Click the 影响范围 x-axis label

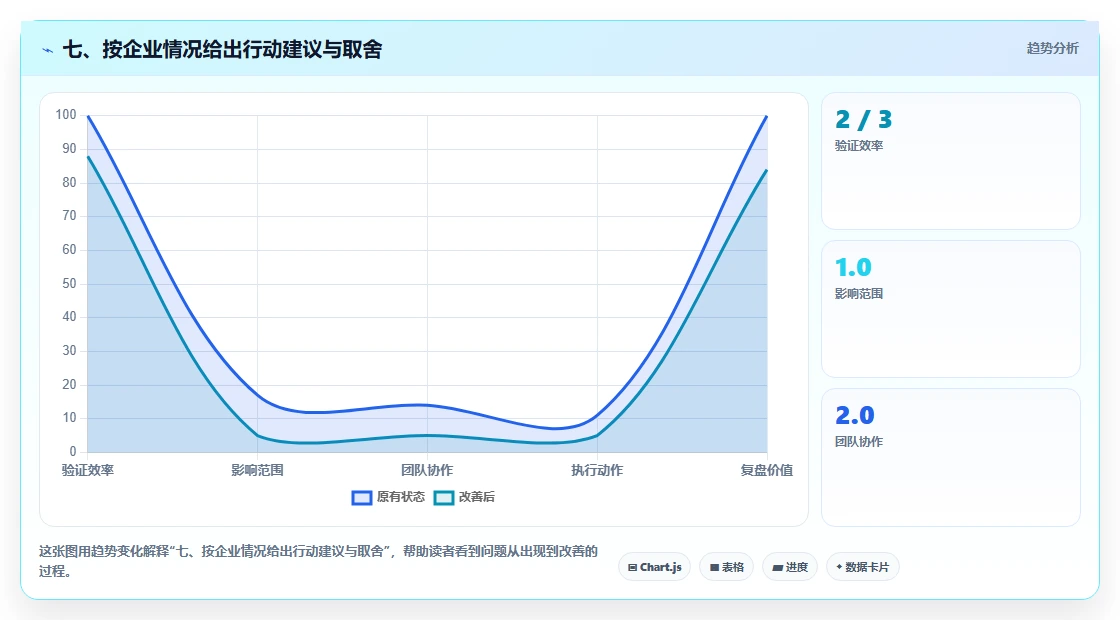[257, 470]
